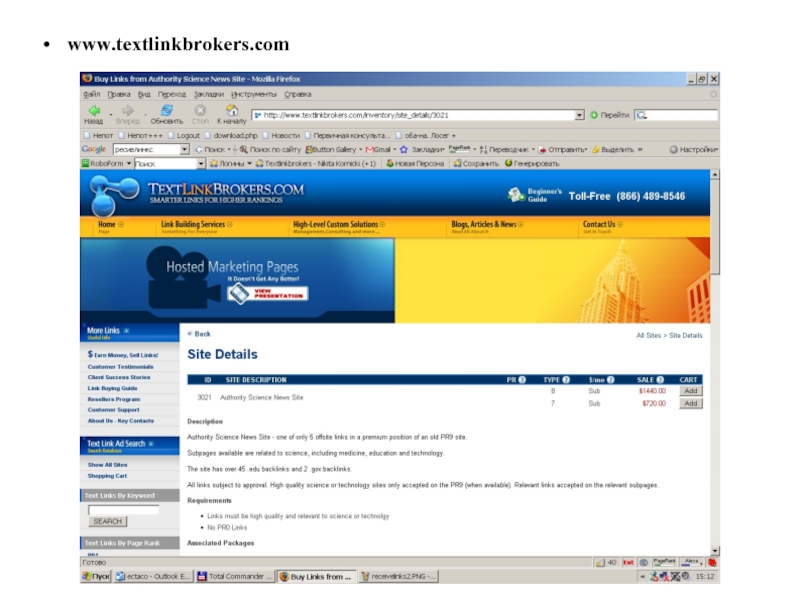Click the View Presentation banner button
Screen dimensions: 800x600
click(268, 294)
